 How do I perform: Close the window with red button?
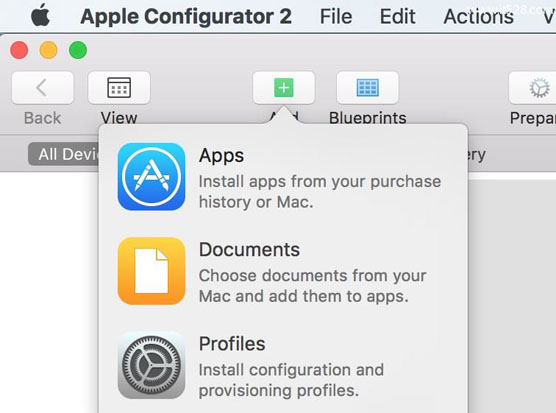(x=19, y=50)
